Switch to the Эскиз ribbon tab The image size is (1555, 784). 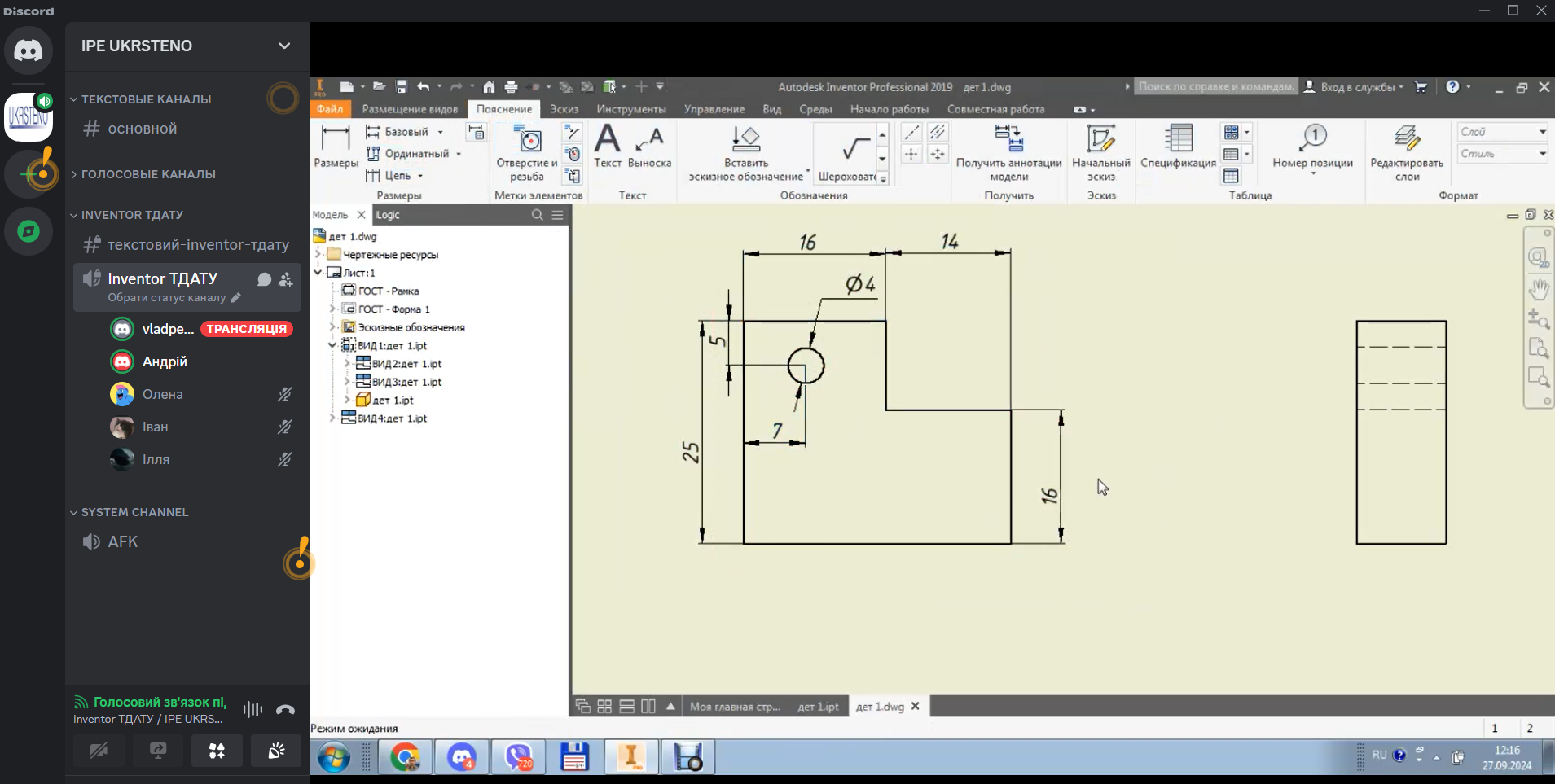(x=564, y=109)
